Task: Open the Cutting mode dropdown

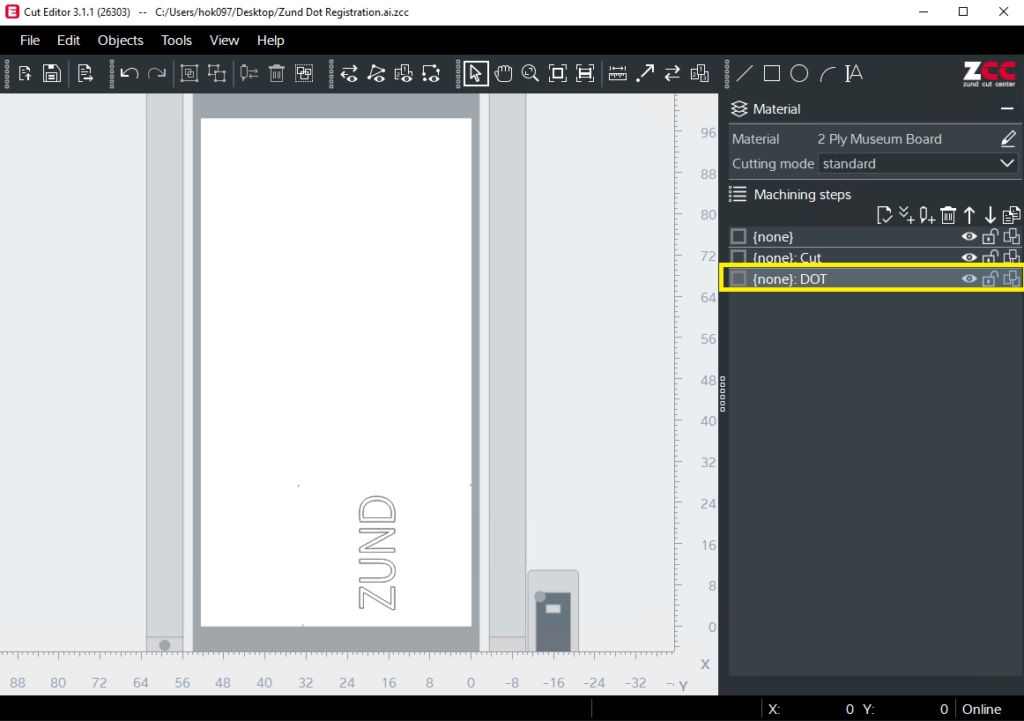Action: [x=918, y=163]
